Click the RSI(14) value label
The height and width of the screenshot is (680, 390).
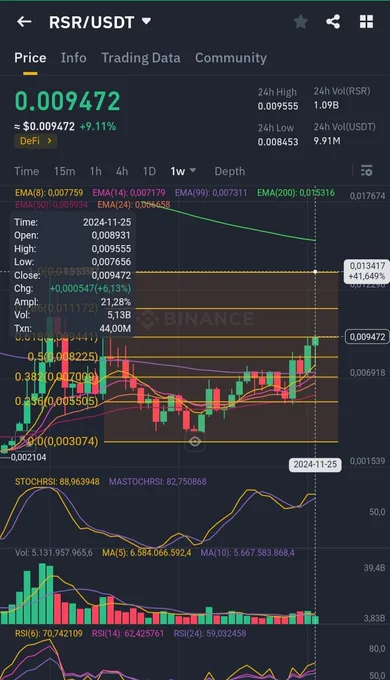pos(128,634)
